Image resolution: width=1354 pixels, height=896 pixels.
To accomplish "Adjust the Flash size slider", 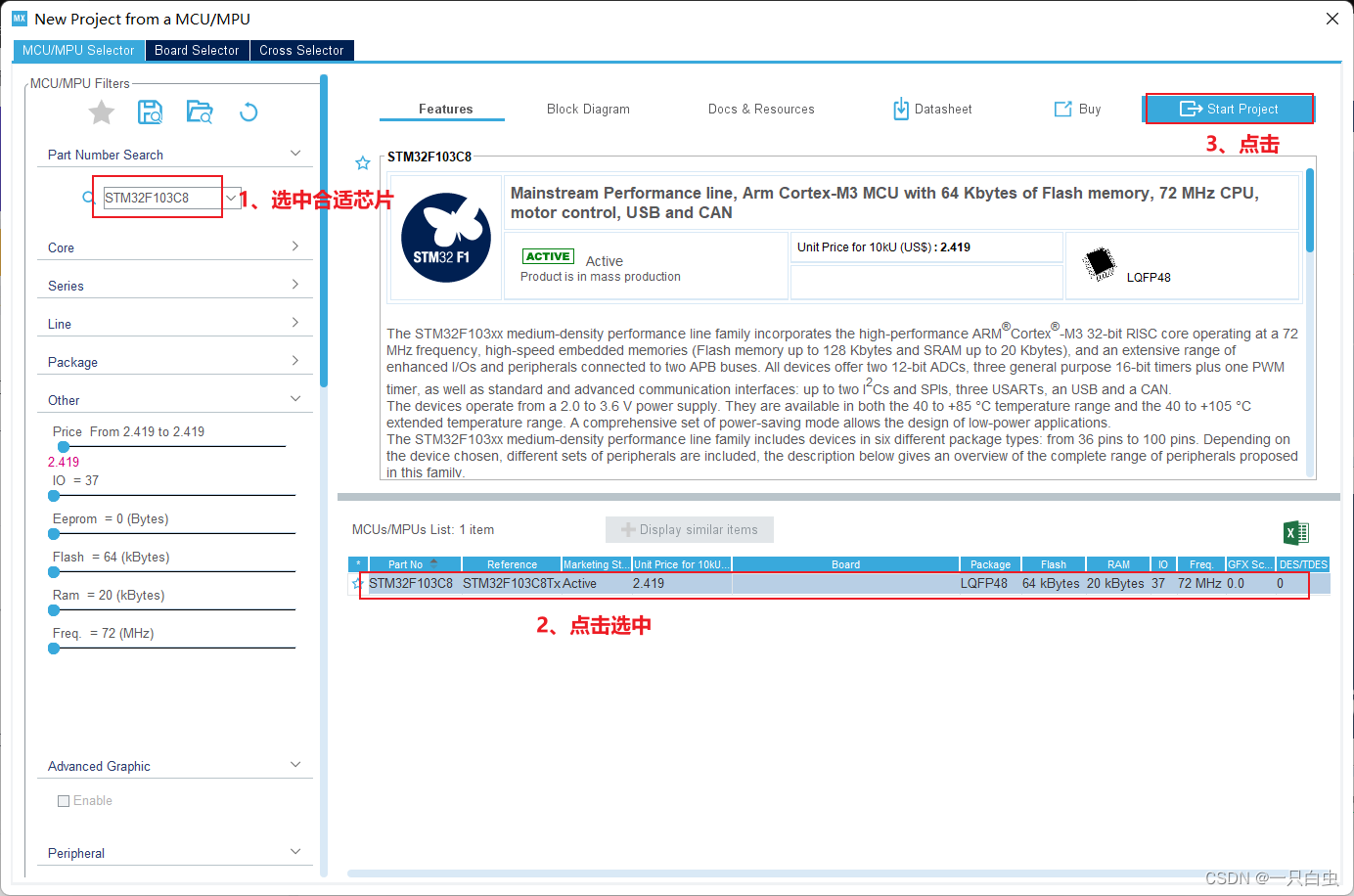I will [53, 572].
